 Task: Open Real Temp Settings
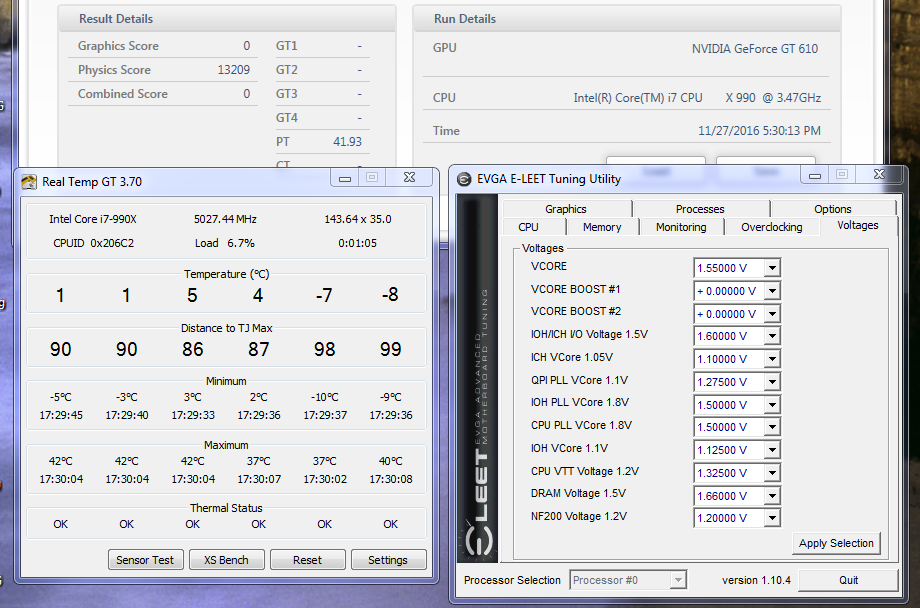388,560
